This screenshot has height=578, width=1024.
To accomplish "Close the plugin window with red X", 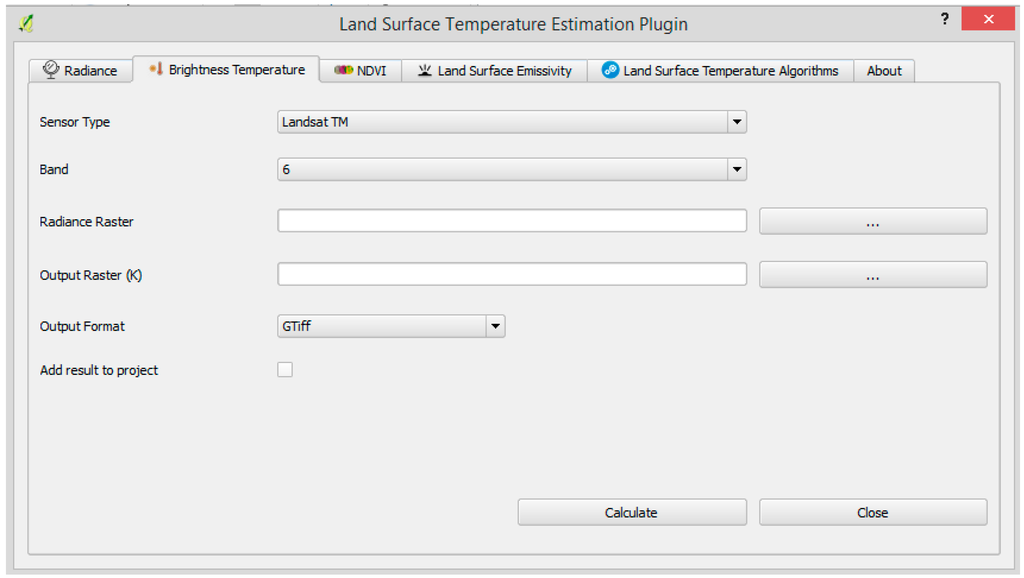I will 989,20.
